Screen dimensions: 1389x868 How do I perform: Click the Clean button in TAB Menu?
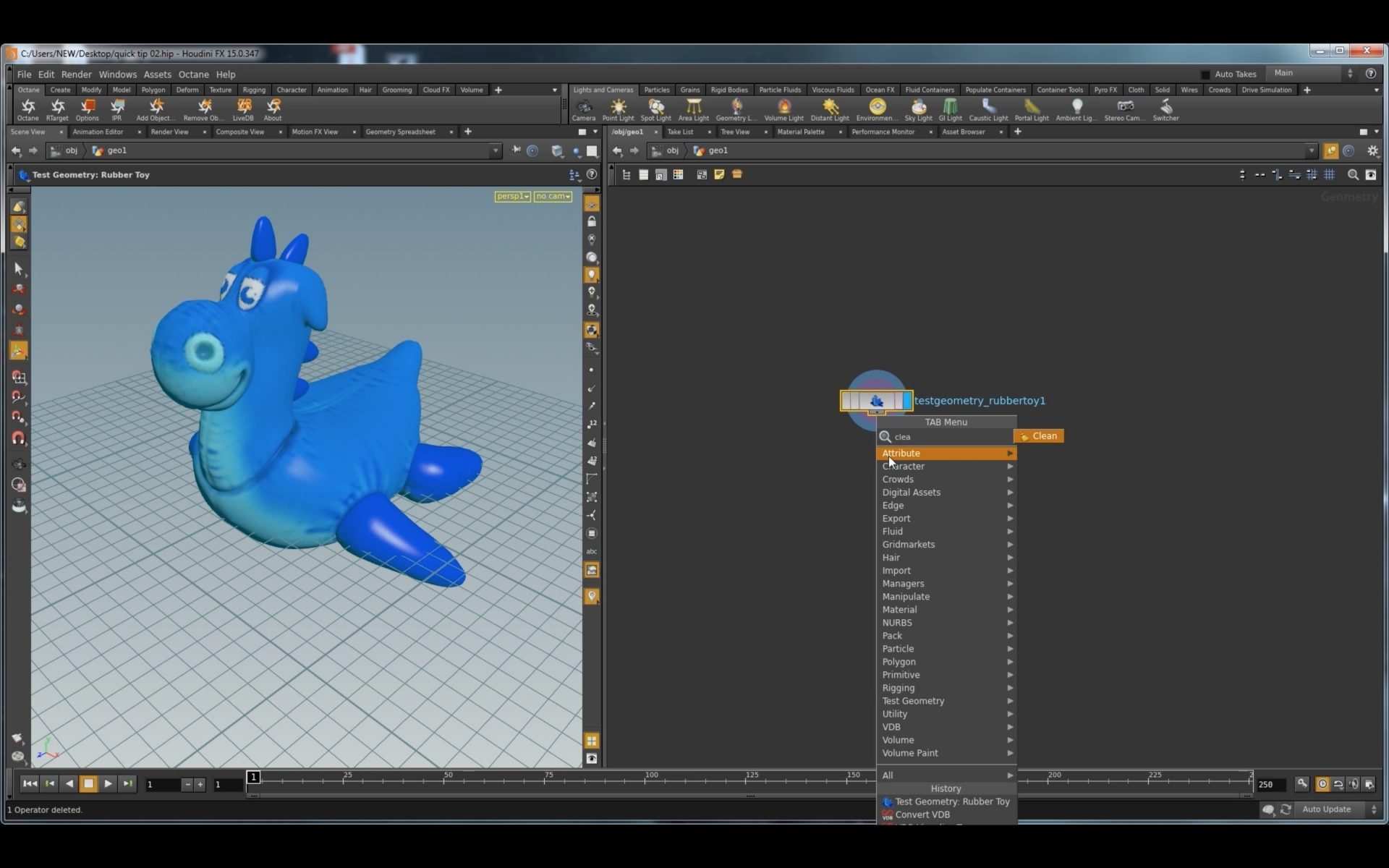click(1040, 435)
